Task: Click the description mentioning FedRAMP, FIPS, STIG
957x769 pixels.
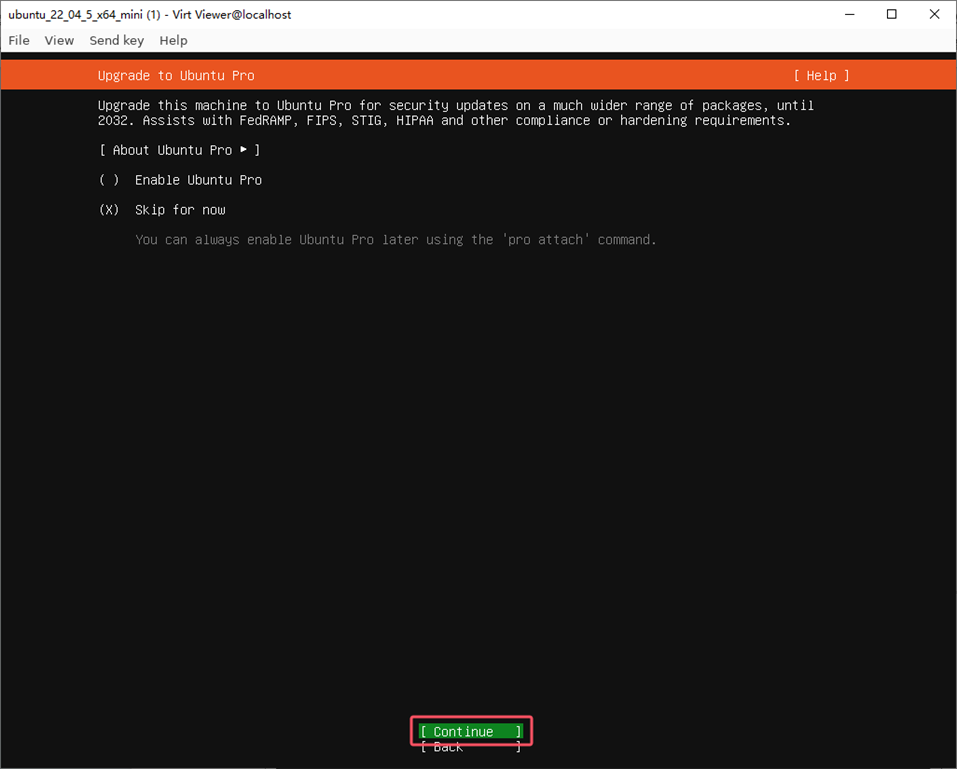Action: (x=455, y=113)
